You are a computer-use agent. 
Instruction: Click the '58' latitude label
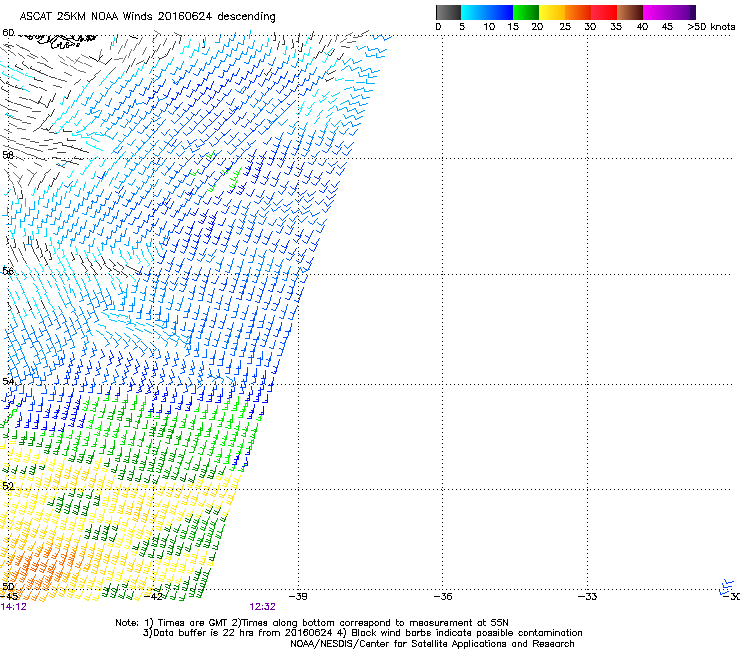pyautogui.click(x=8, y=155)
